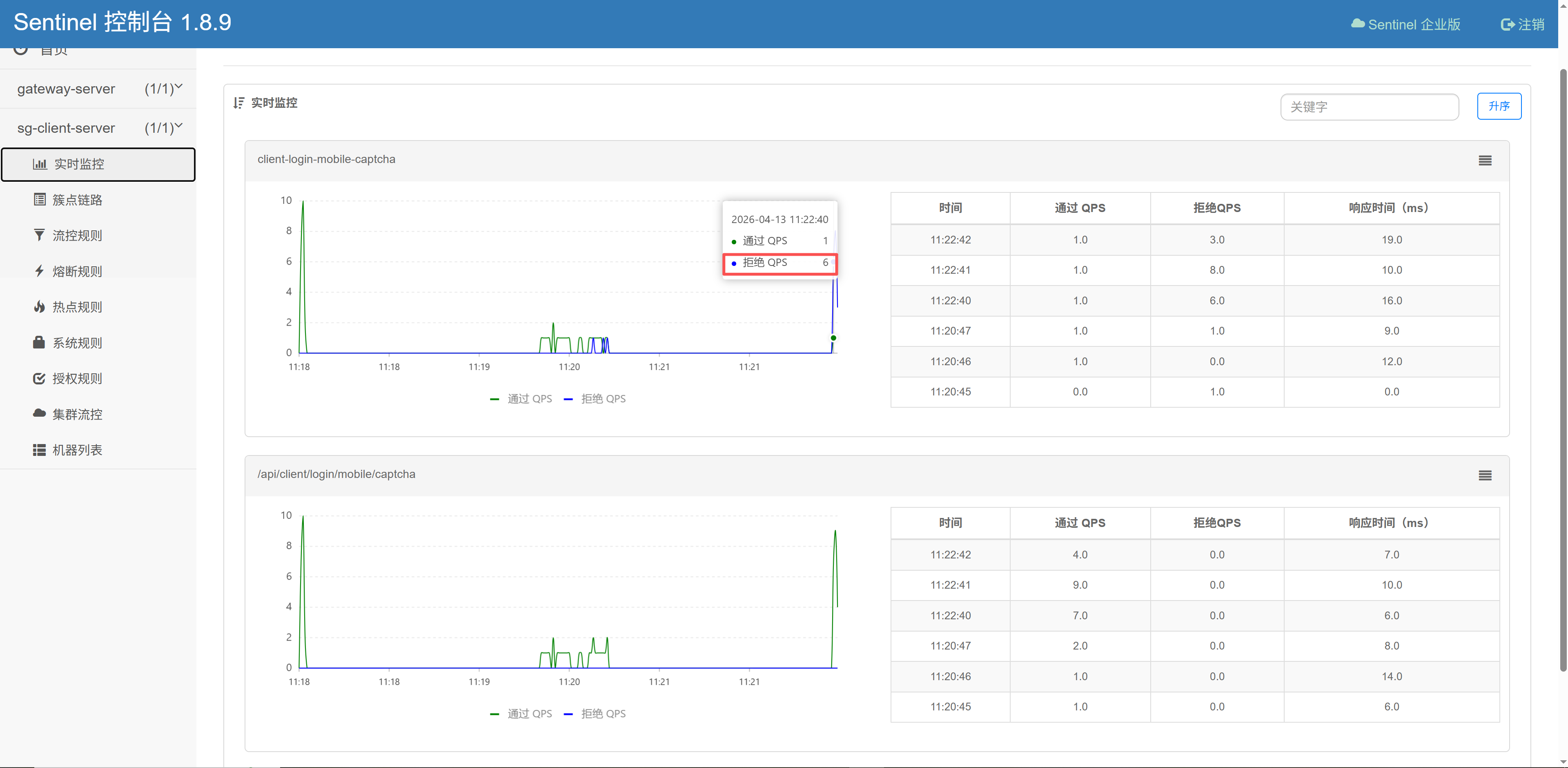1568x768 pixels.
Task: Focus the 关键字 search input
Action: pos(1369,107)
